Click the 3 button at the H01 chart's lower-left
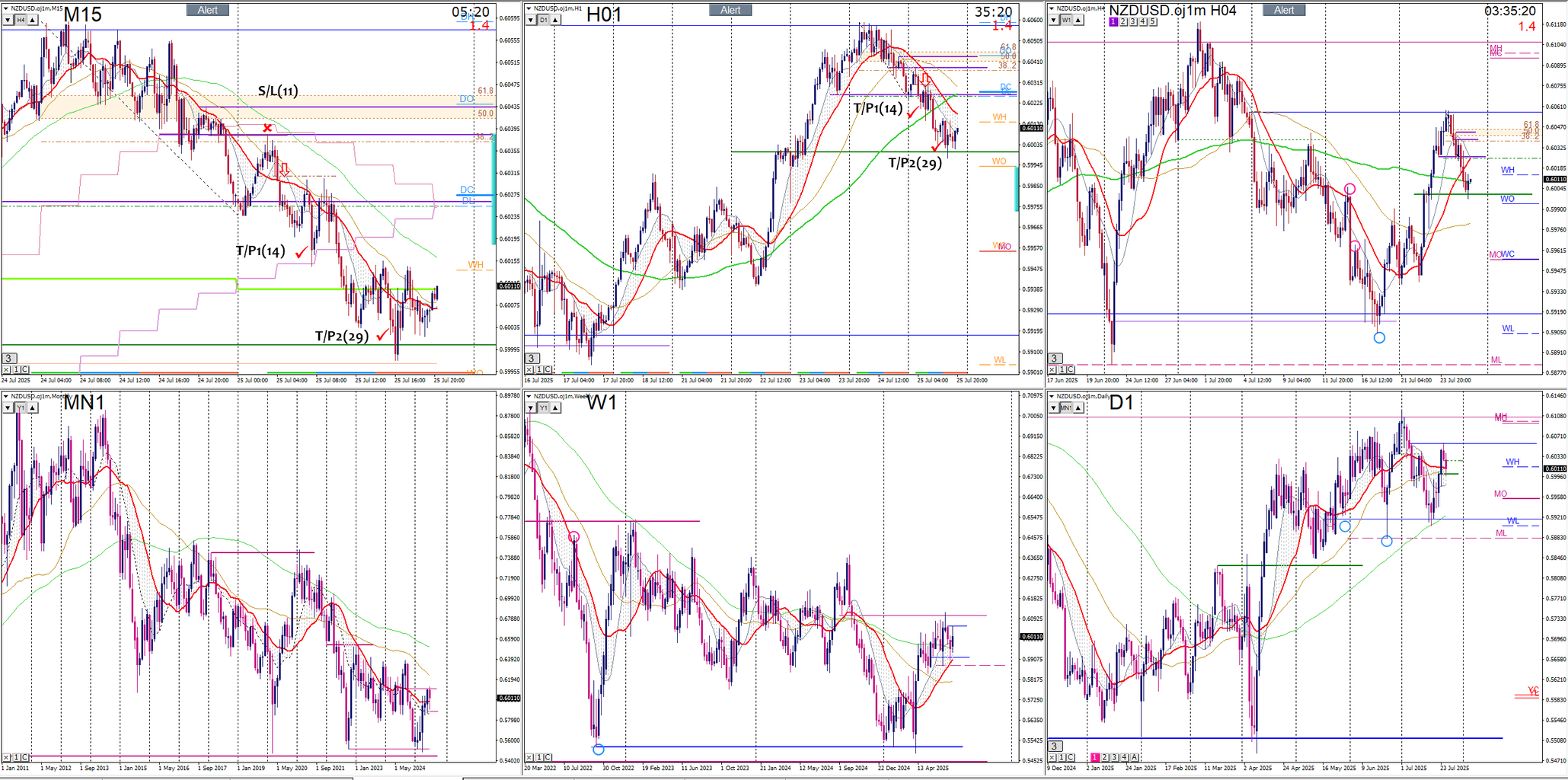1568x780 pixels. click(532, 358)
